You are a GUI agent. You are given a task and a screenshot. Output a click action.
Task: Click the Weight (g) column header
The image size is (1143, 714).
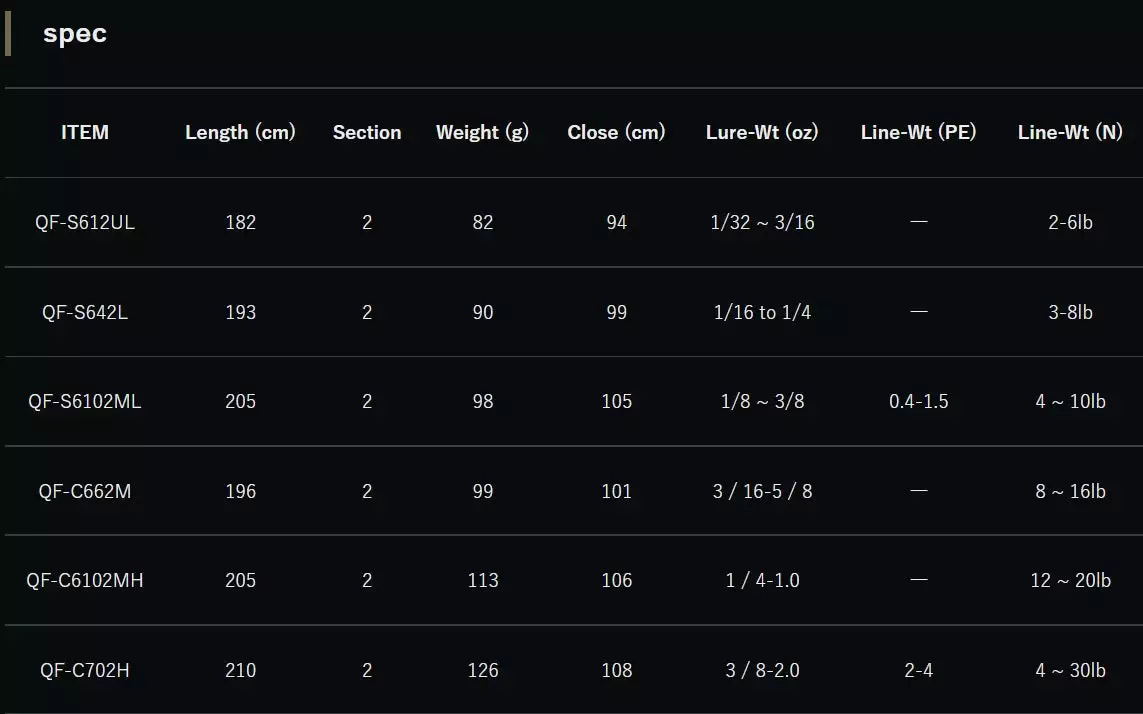coord(482,132)
